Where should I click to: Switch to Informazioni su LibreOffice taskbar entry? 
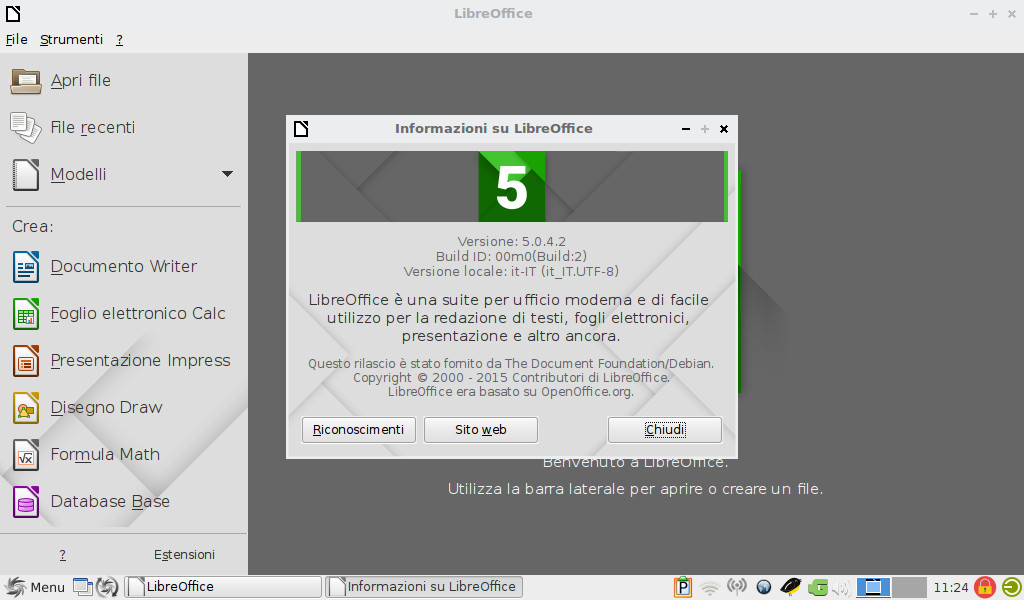point(424,587)
